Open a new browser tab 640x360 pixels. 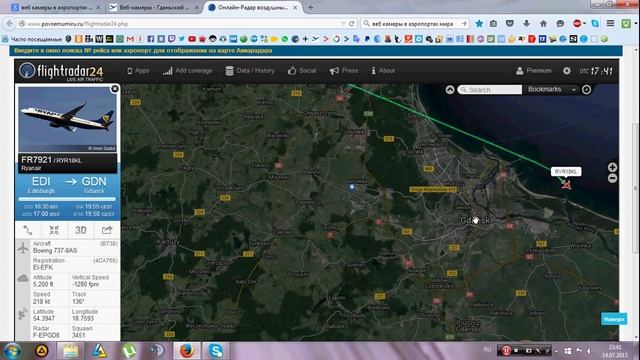click(x=311, y=7)
